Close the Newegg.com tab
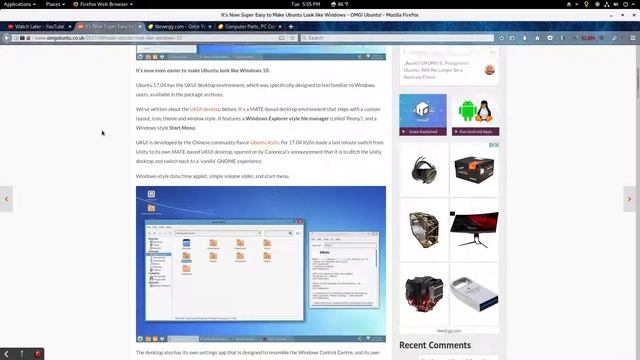Viewport: 640px width, 360px height. 210,27
